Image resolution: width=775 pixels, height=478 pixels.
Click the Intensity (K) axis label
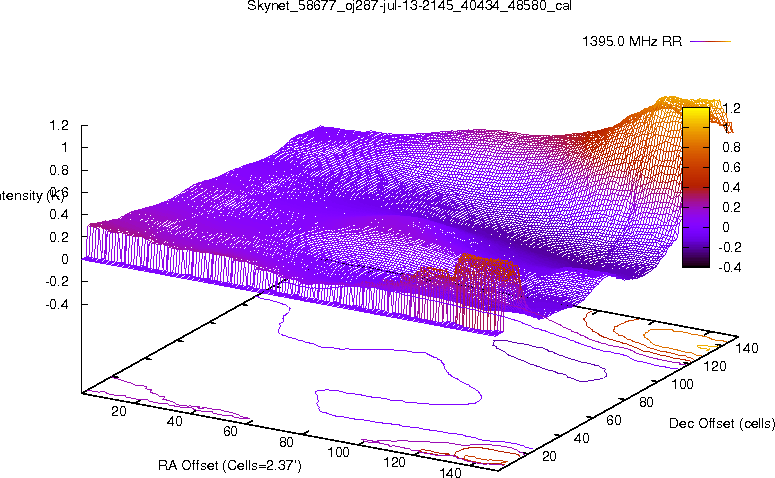[x=31, y=195]
